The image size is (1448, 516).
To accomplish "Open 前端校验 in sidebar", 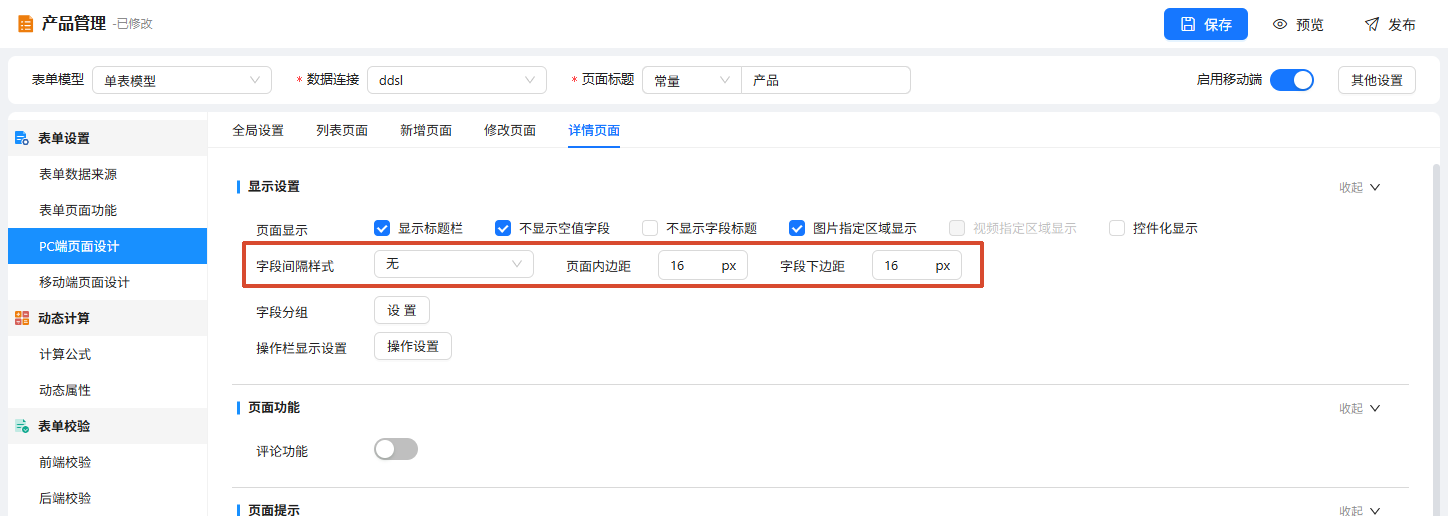I will [107, 462].
